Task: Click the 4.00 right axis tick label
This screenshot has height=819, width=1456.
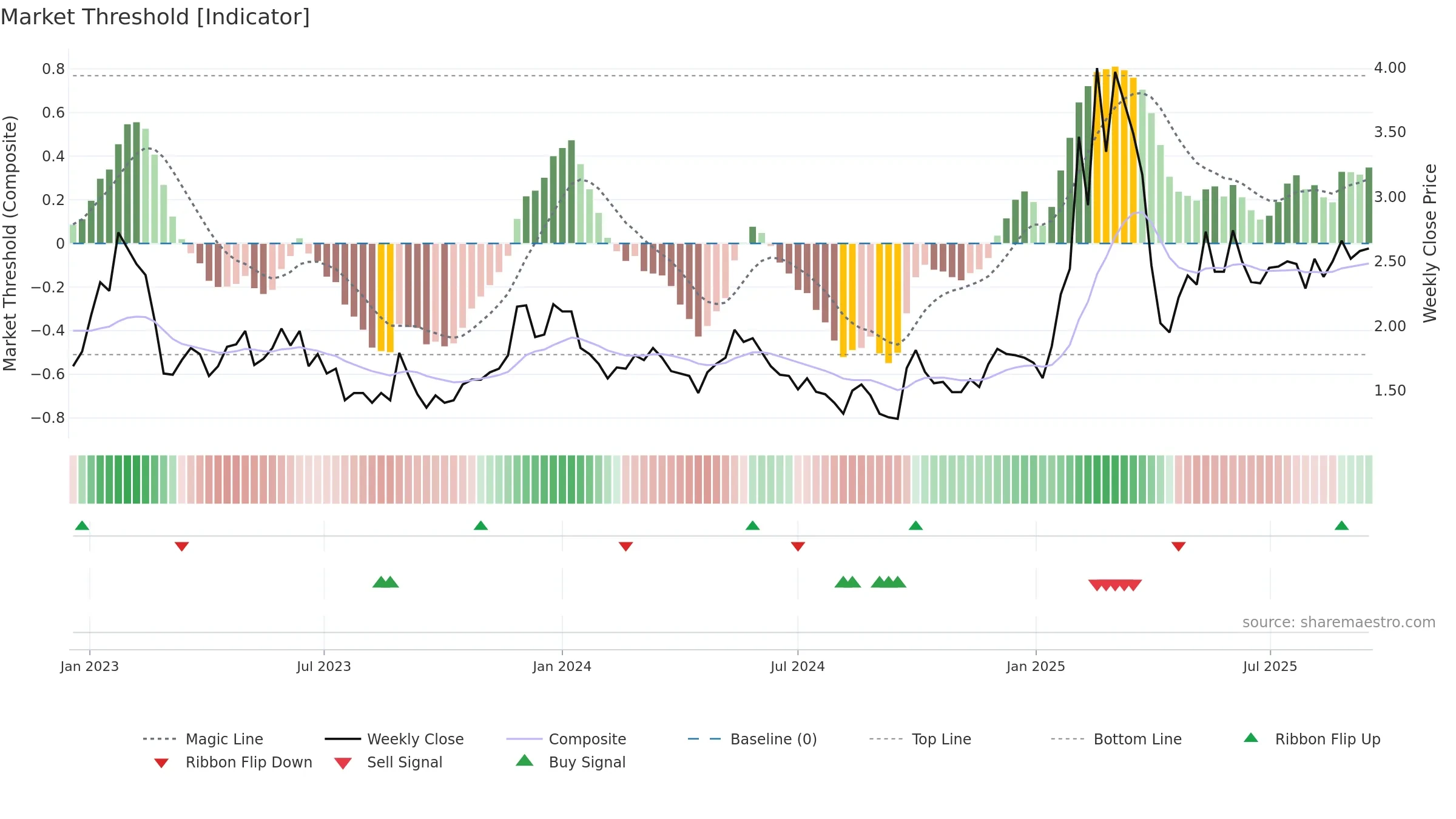Action: point(1390,67)
